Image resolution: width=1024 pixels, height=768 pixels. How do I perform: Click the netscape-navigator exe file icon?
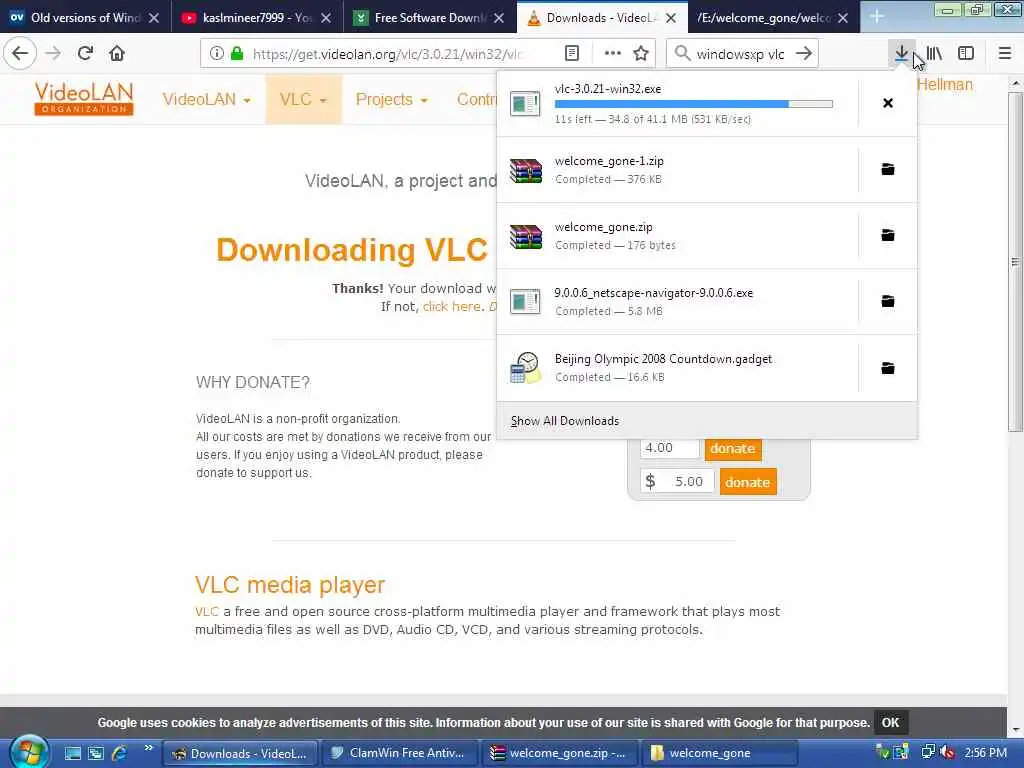coord(526,302)
